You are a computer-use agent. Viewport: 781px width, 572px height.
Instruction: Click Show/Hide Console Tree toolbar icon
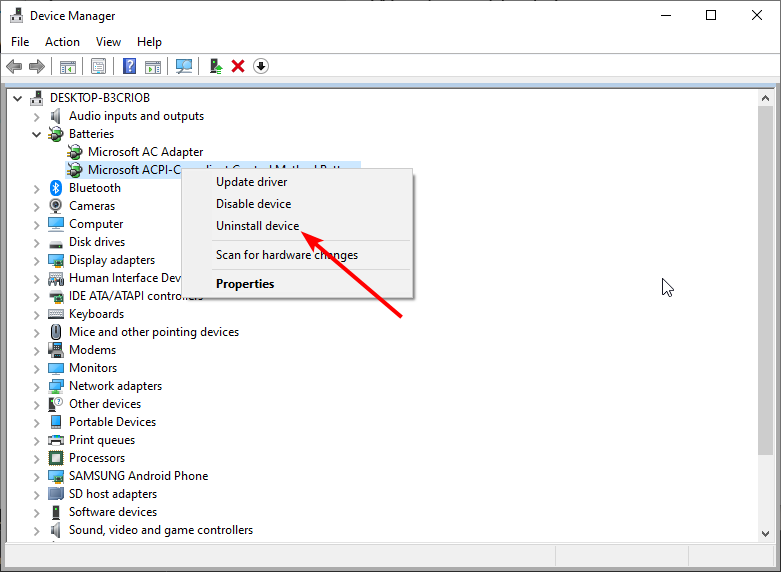(x=68, y=66)
